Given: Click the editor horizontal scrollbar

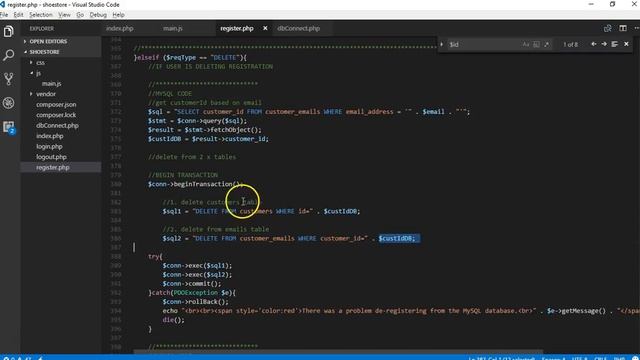Looking at the screenshot, I should (x=338, y=351).
